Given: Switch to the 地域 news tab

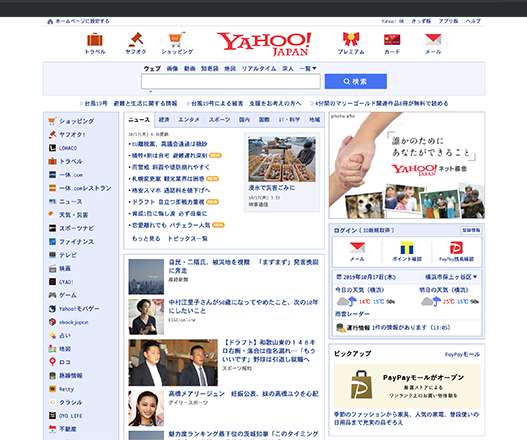Looking at the screenshot, I should point(315,120).
